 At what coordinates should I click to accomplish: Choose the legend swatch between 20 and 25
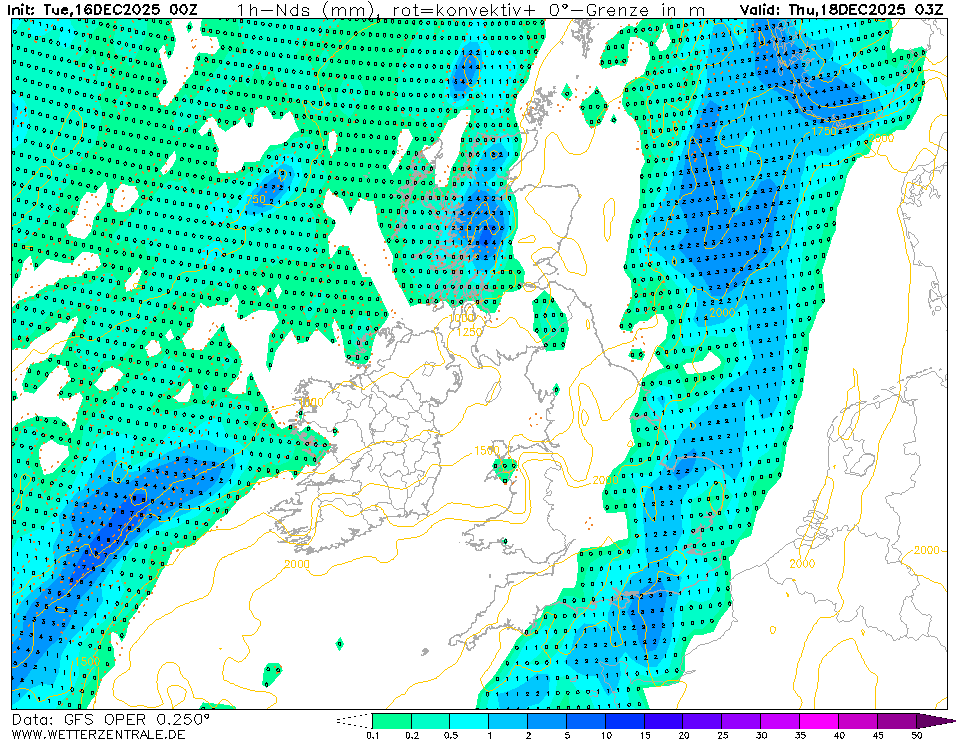pos(703,720)
